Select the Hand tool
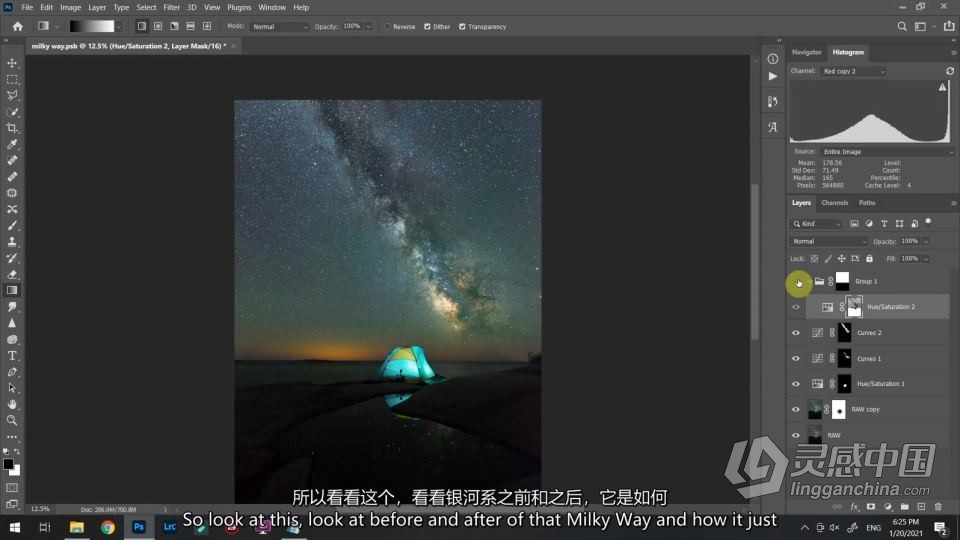The height and width of the screenshot is (540, 960). click(x=12, y=404)
